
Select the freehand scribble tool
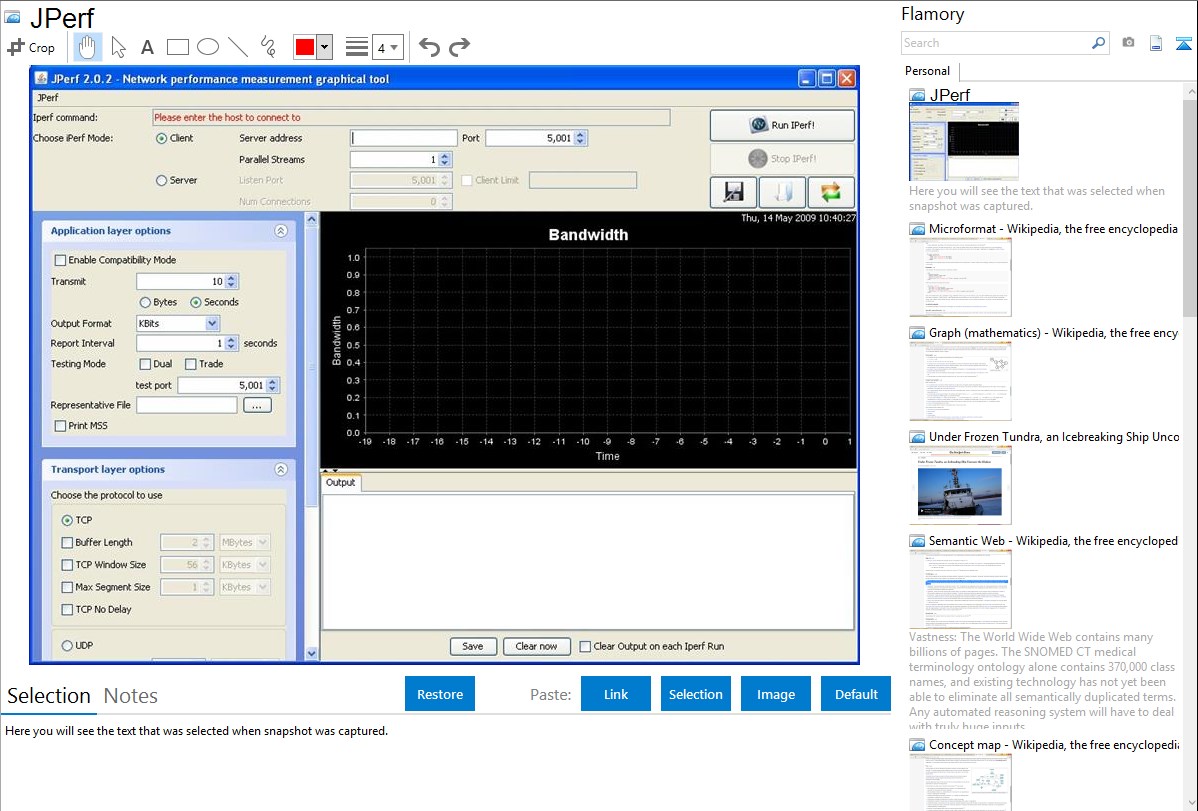pyautogui.click(x=268, y=47)
